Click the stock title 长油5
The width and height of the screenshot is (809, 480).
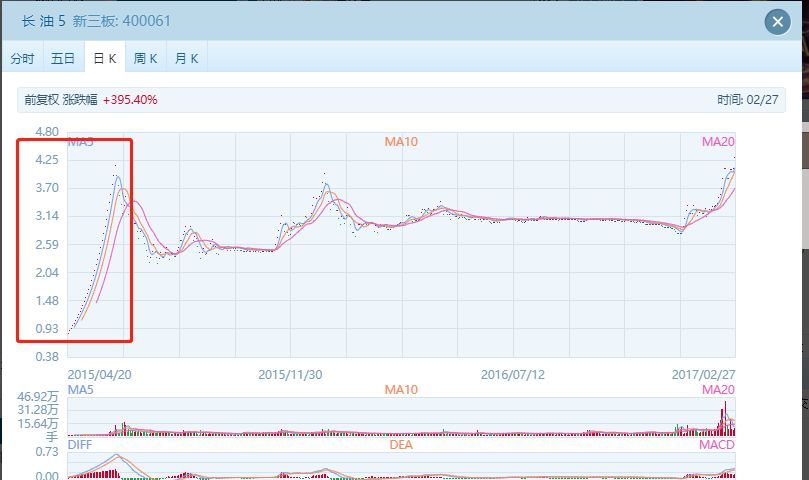(x=43, y=21)
